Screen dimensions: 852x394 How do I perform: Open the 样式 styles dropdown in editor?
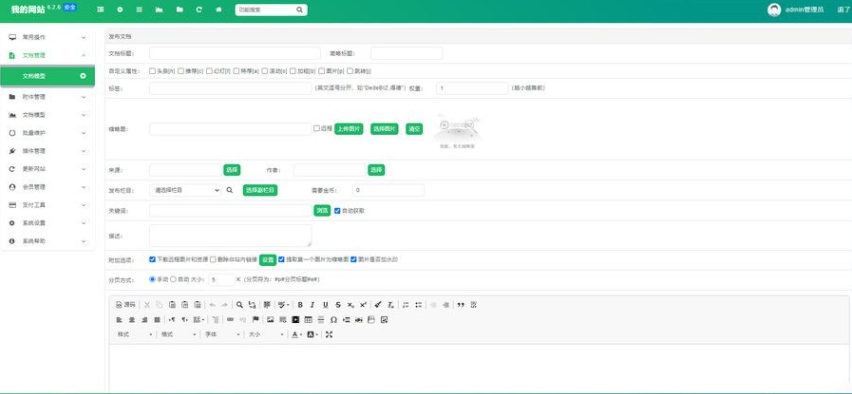(134, 334)
